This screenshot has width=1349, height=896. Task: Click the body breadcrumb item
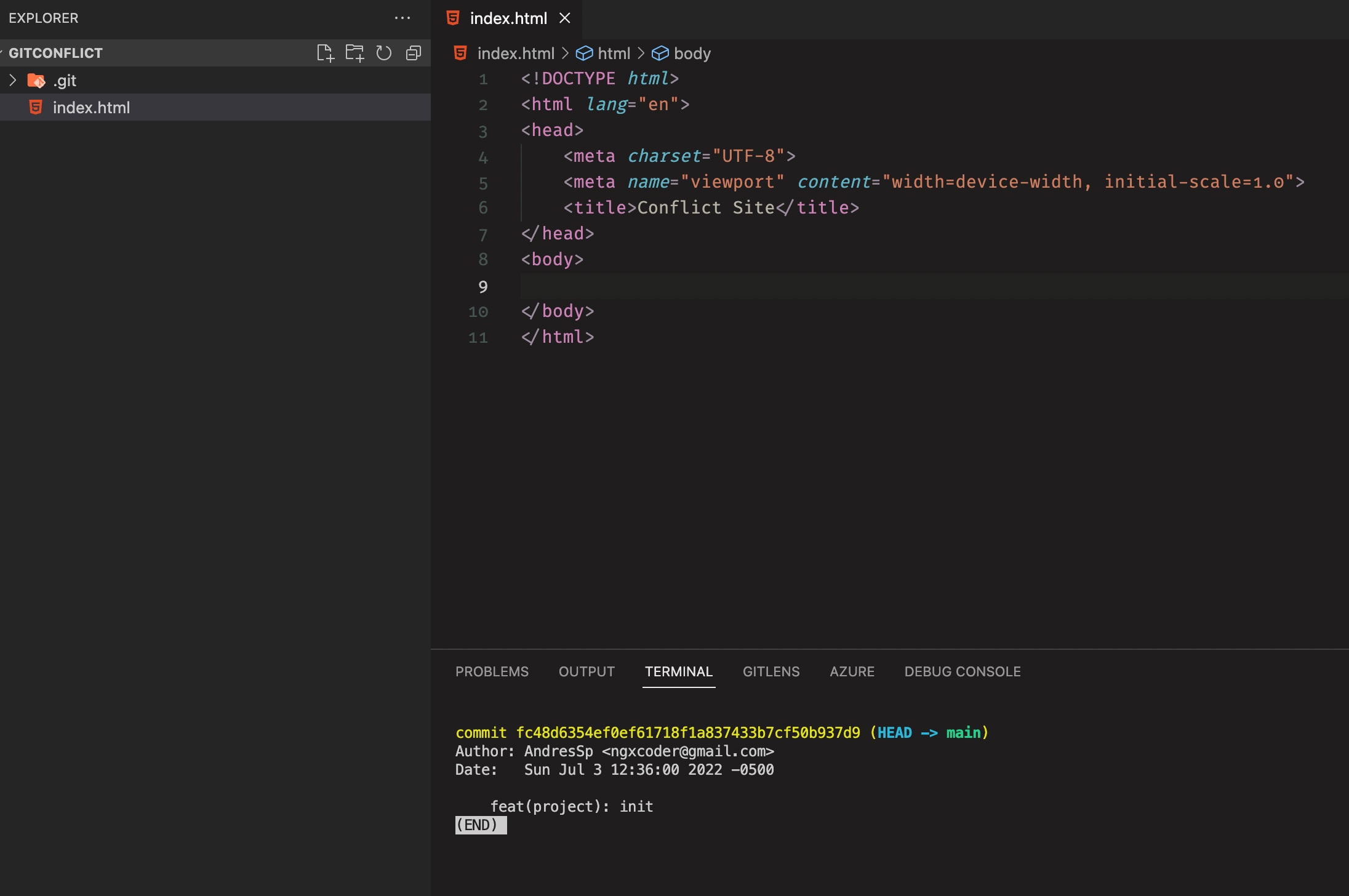click(x=692, y=54)
